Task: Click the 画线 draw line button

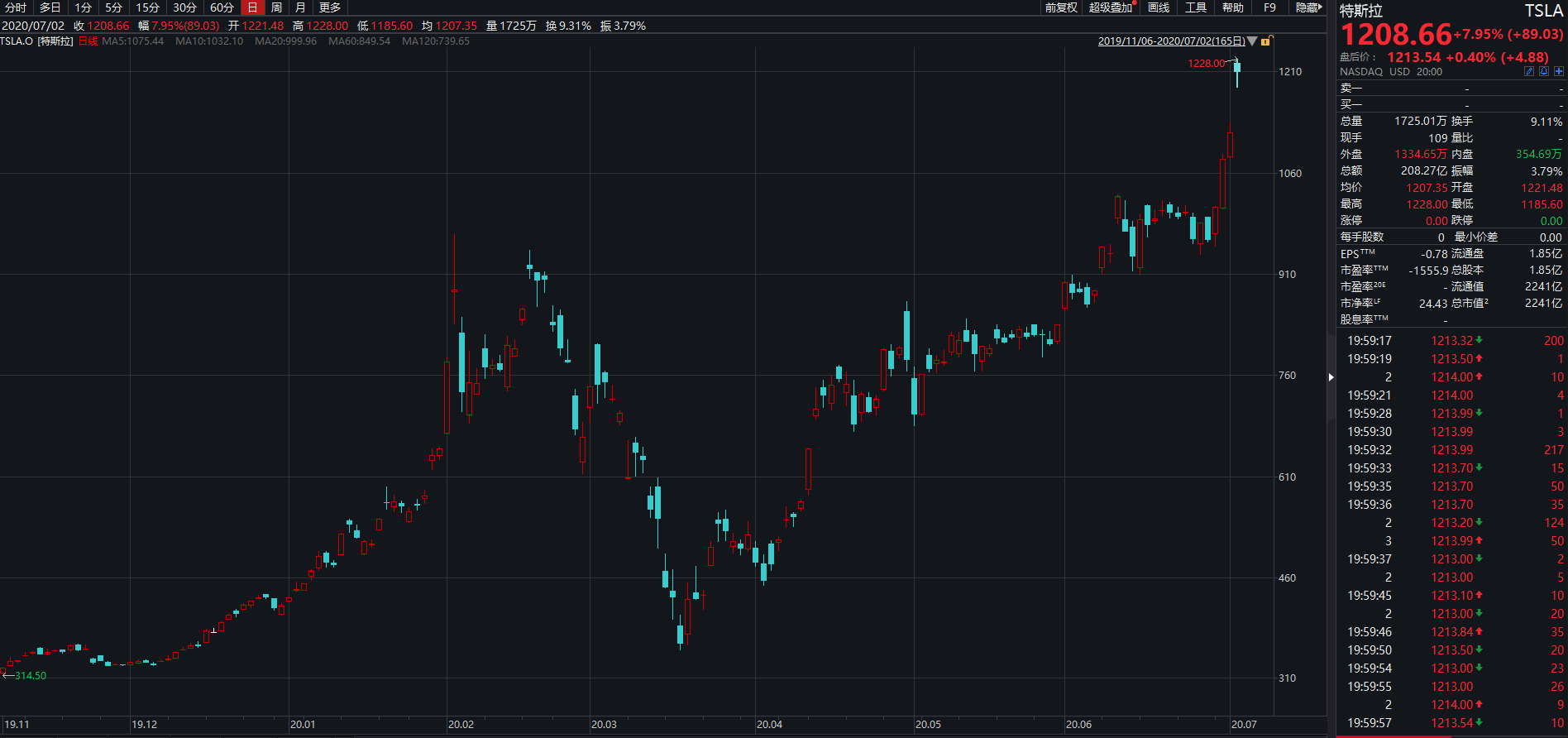Action: [1159, 7]
